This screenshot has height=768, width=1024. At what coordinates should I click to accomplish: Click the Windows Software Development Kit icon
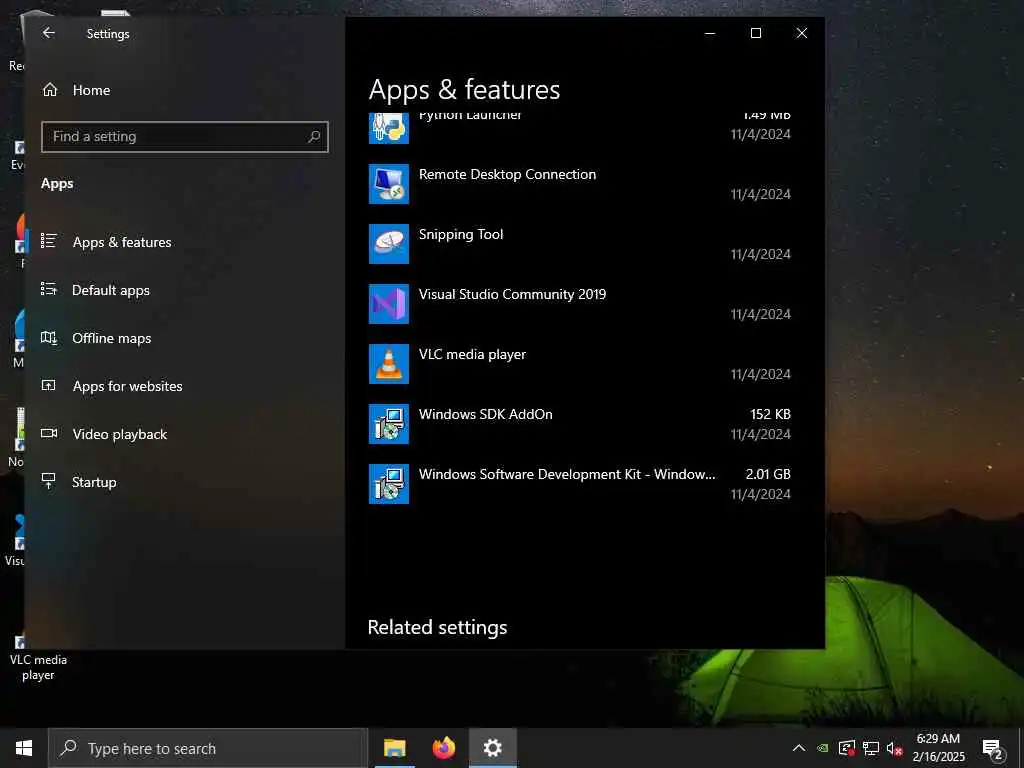click(389, 484)
